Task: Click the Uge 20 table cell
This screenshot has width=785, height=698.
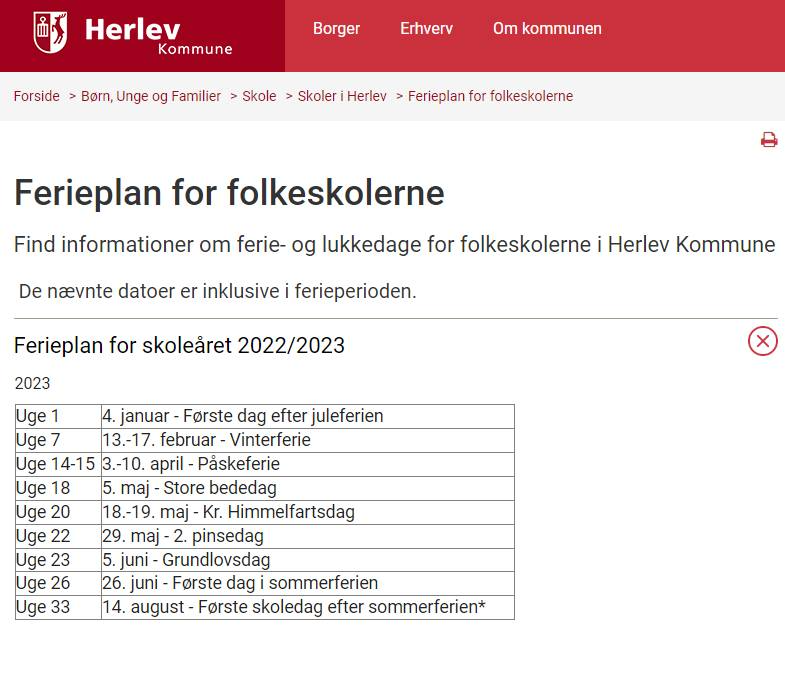Action: point(58,513)
